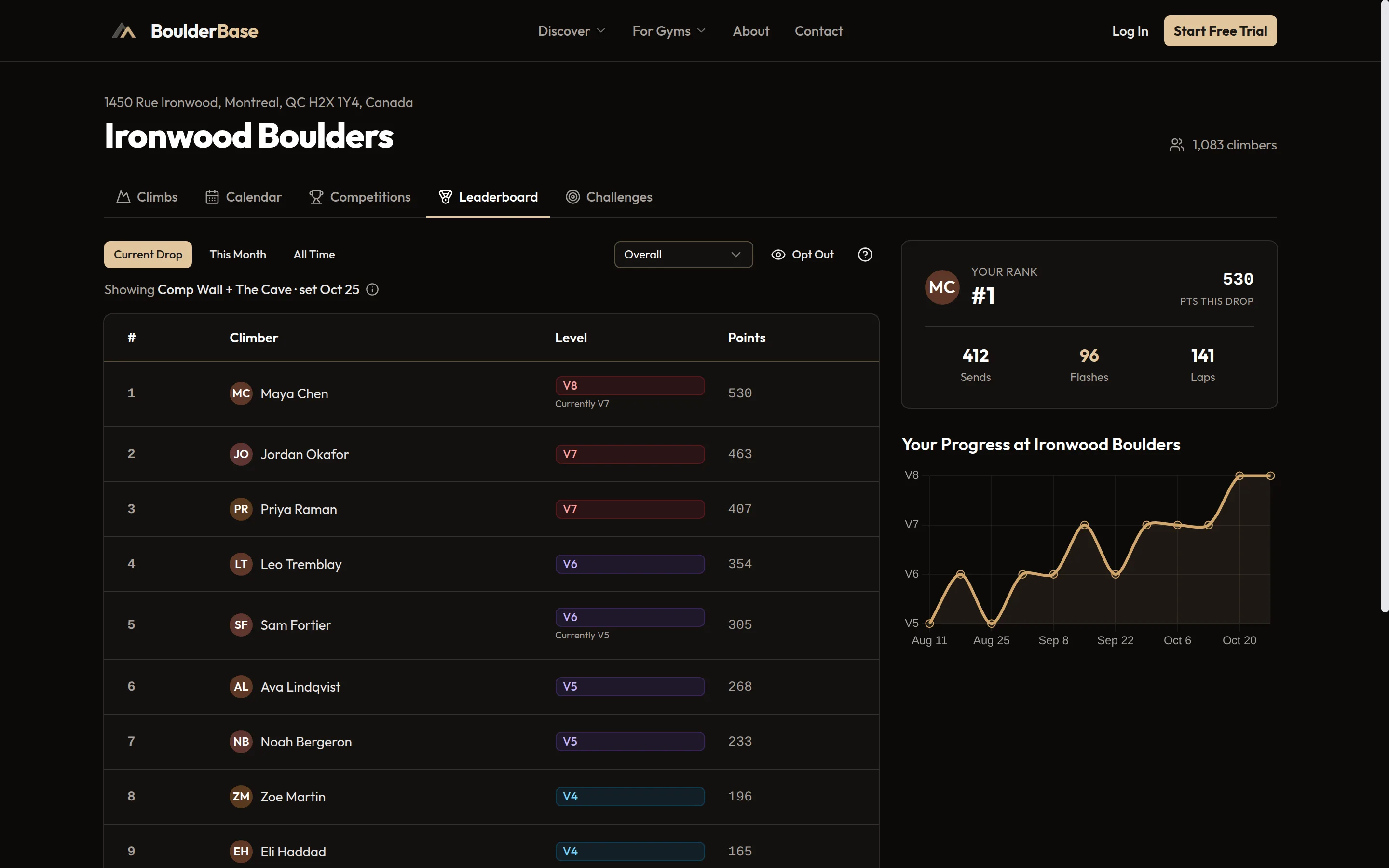Click the 412 Sends stat
Viewport: 1389px width, 868px height.
click(975, 365)
